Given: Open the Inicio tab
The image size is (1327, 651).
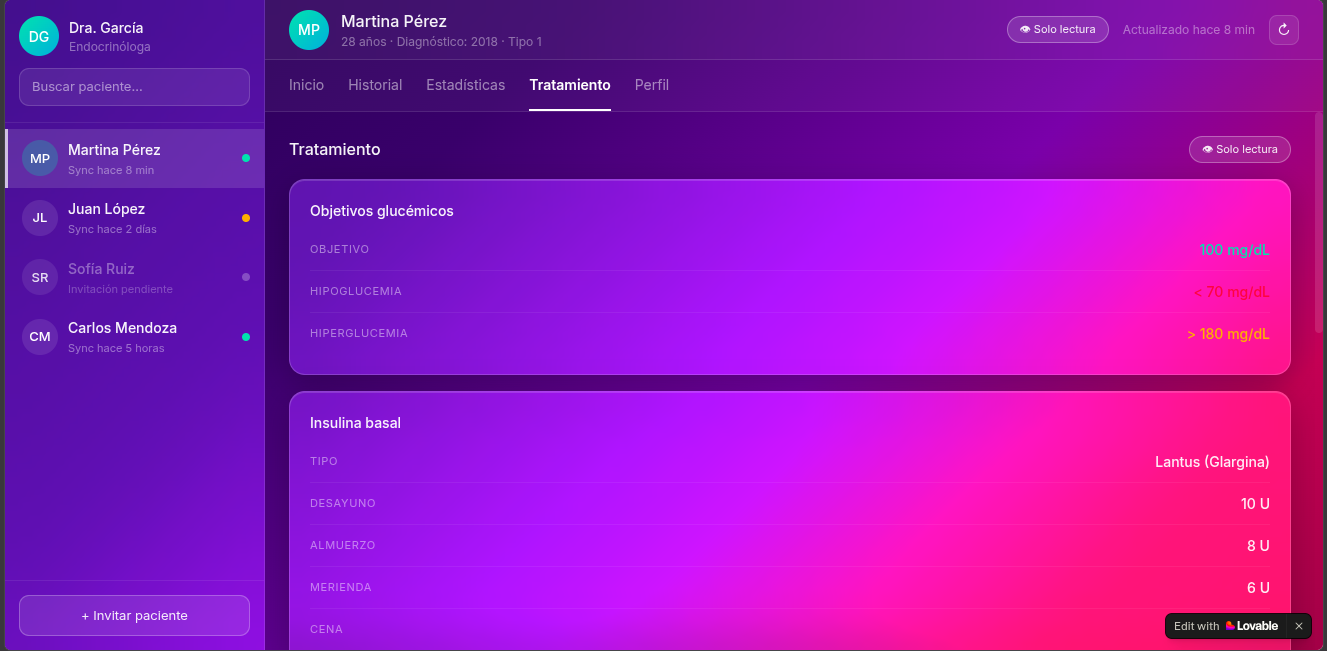Looking at the screenshot, I should click(x=306, y=85).
